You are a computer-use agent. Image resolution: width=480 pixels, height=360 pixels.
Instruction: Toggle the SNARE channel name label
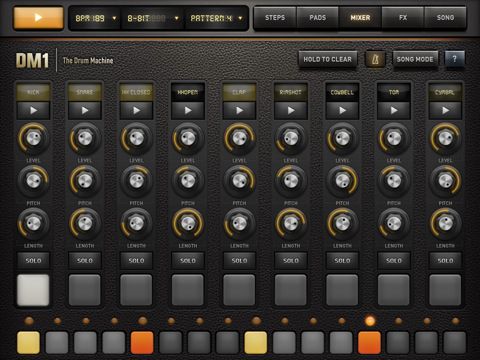(x=85, y=92)
